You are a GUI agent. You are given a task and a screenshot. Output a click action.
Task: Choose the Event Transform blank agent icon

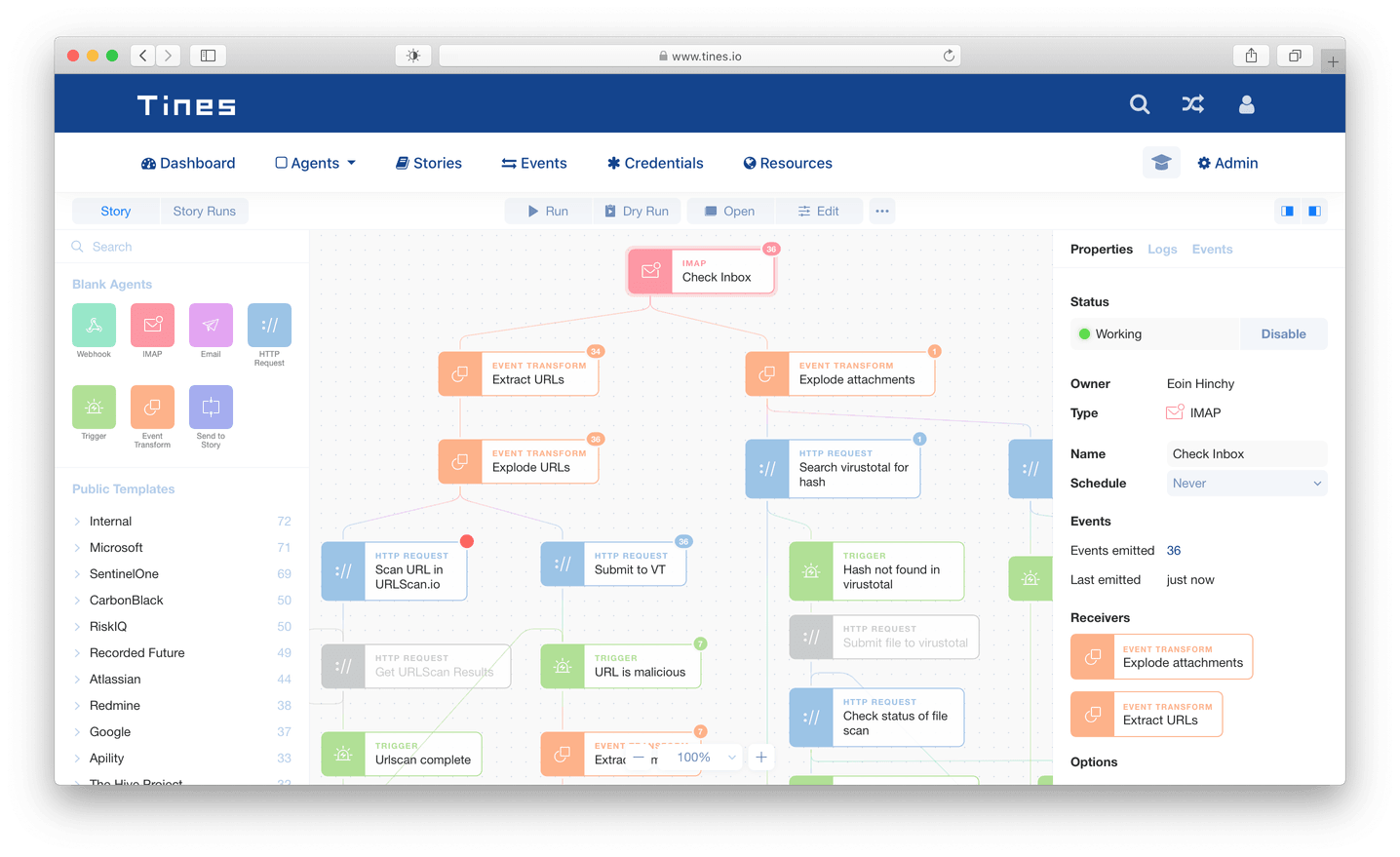point(152,407)
